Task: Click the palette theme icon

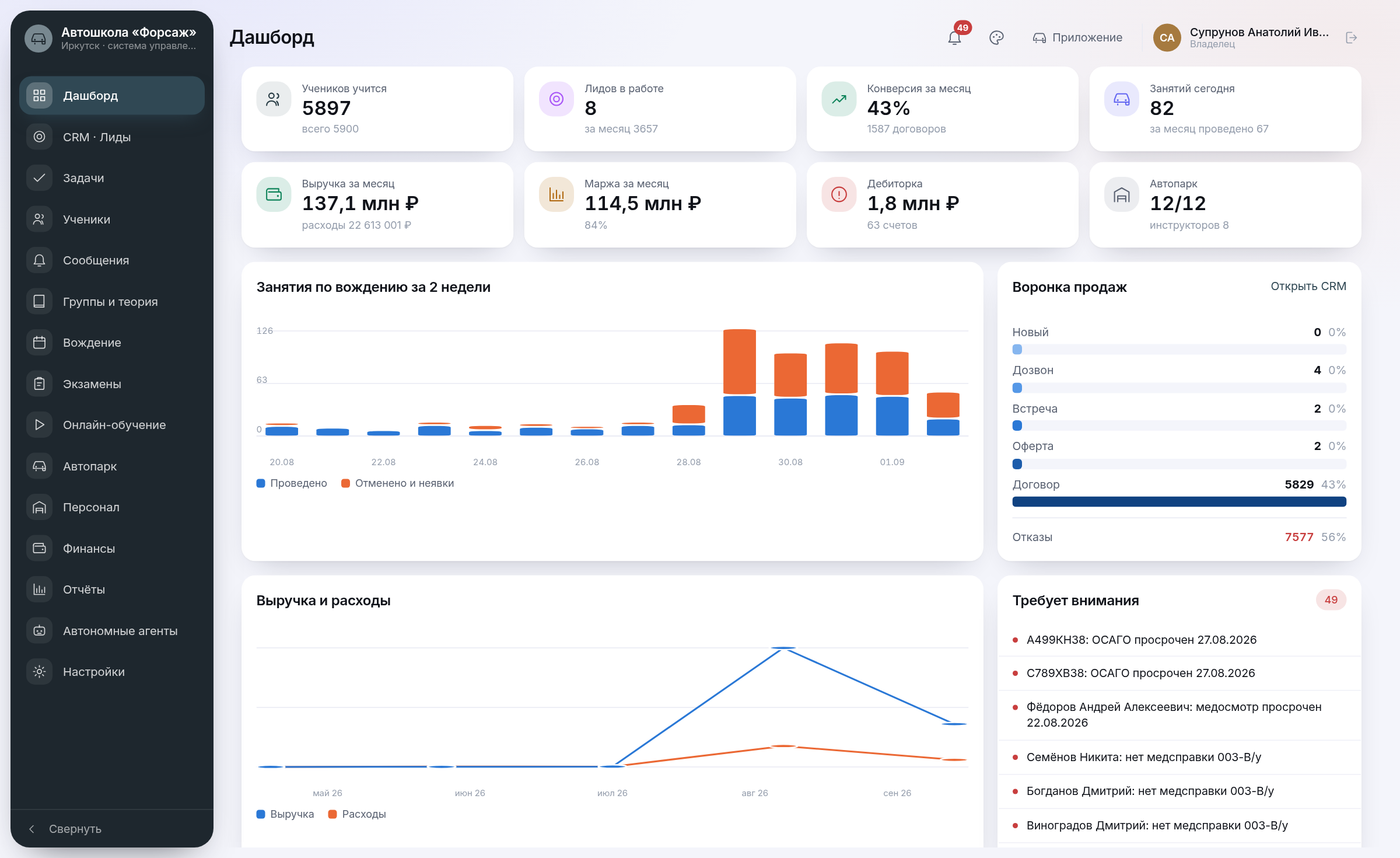Action: (996, 38)
